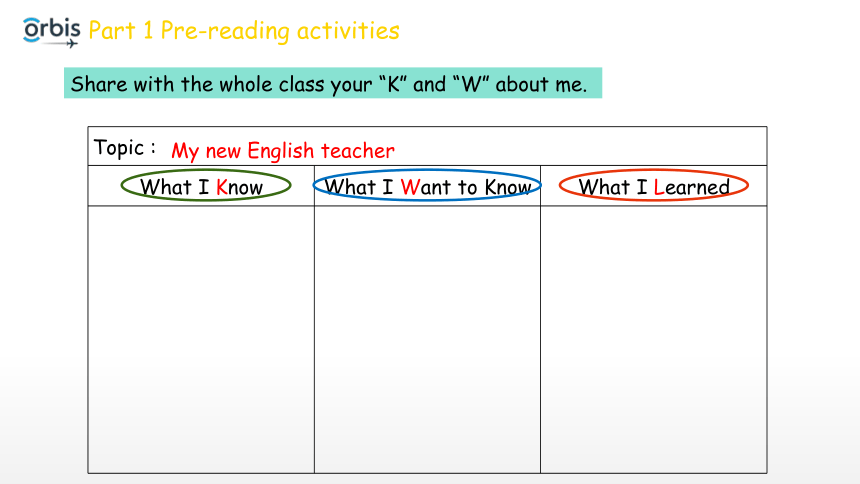Click the 'What I Want to Know' header oval

[427, 185]
